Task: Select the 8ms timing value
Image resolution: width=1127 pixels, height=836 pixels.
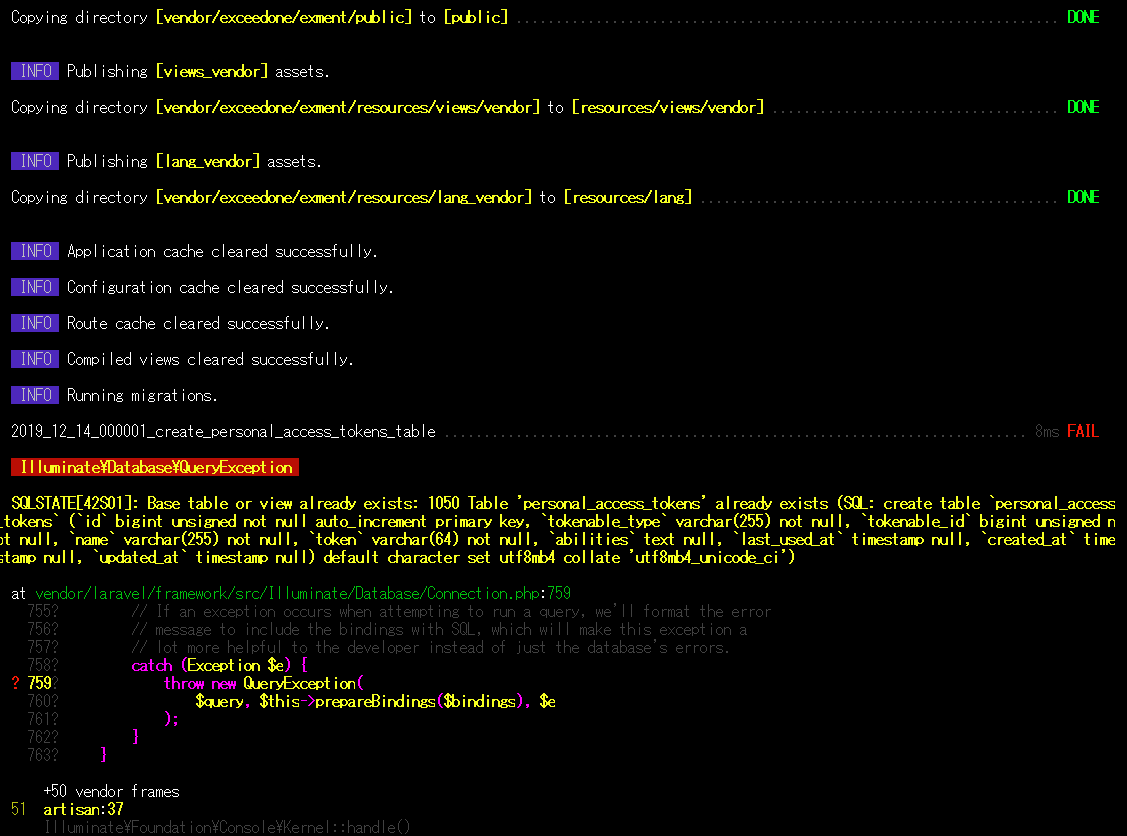Action: (1047, 431)
